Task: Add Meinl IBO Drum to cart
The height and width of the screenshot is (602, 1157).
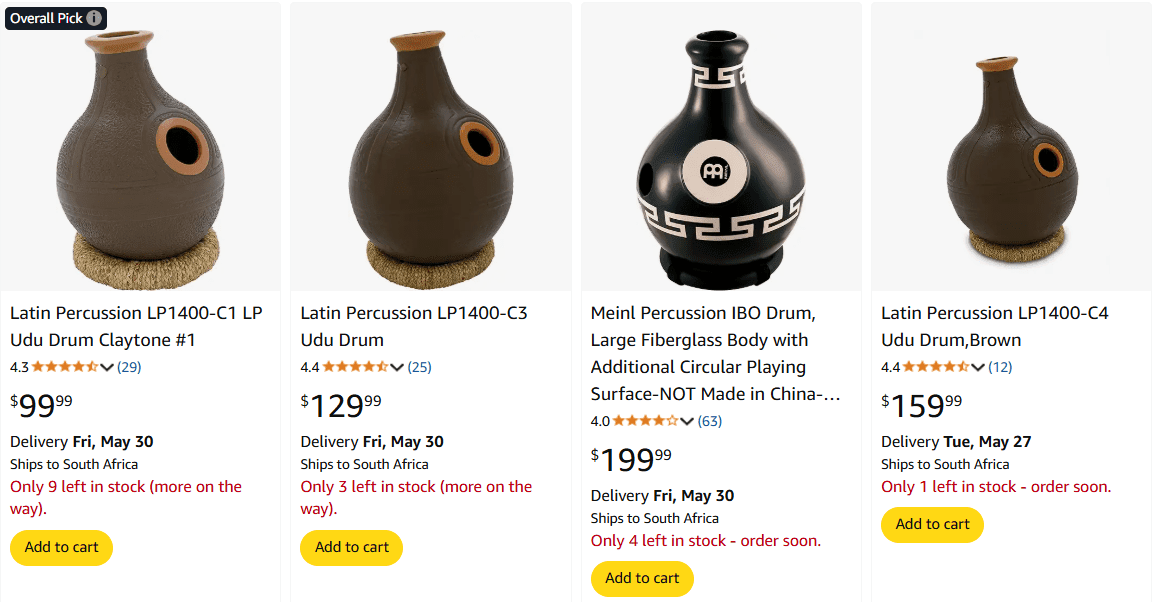Action: point(641,578)
